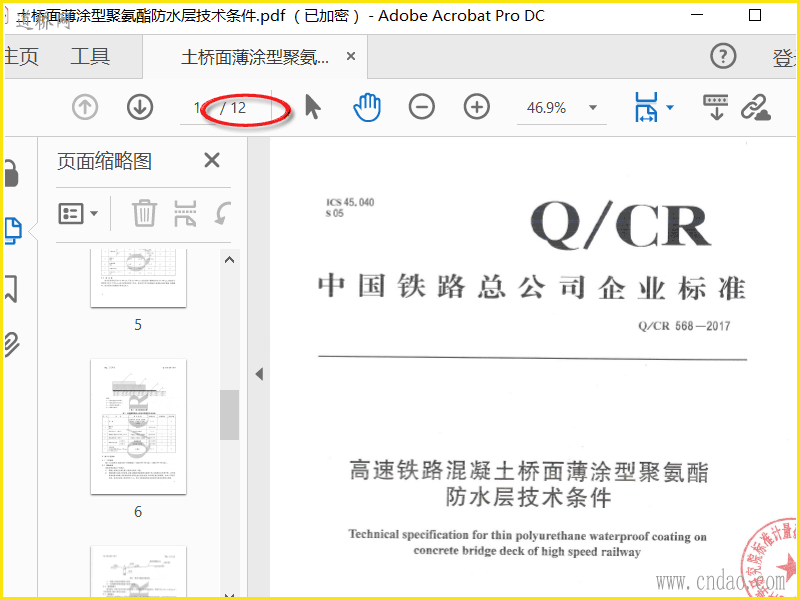800x600 pixels.
Task: Click the thumbnail panel scrollbar handle
Action: (230, 415)
